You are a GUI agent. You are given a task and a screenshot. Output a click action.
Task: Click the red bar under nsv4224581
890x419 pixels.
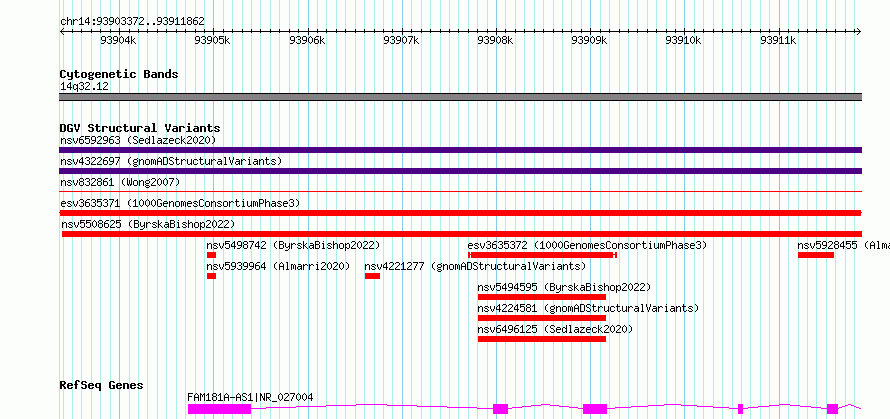point(542,318)
